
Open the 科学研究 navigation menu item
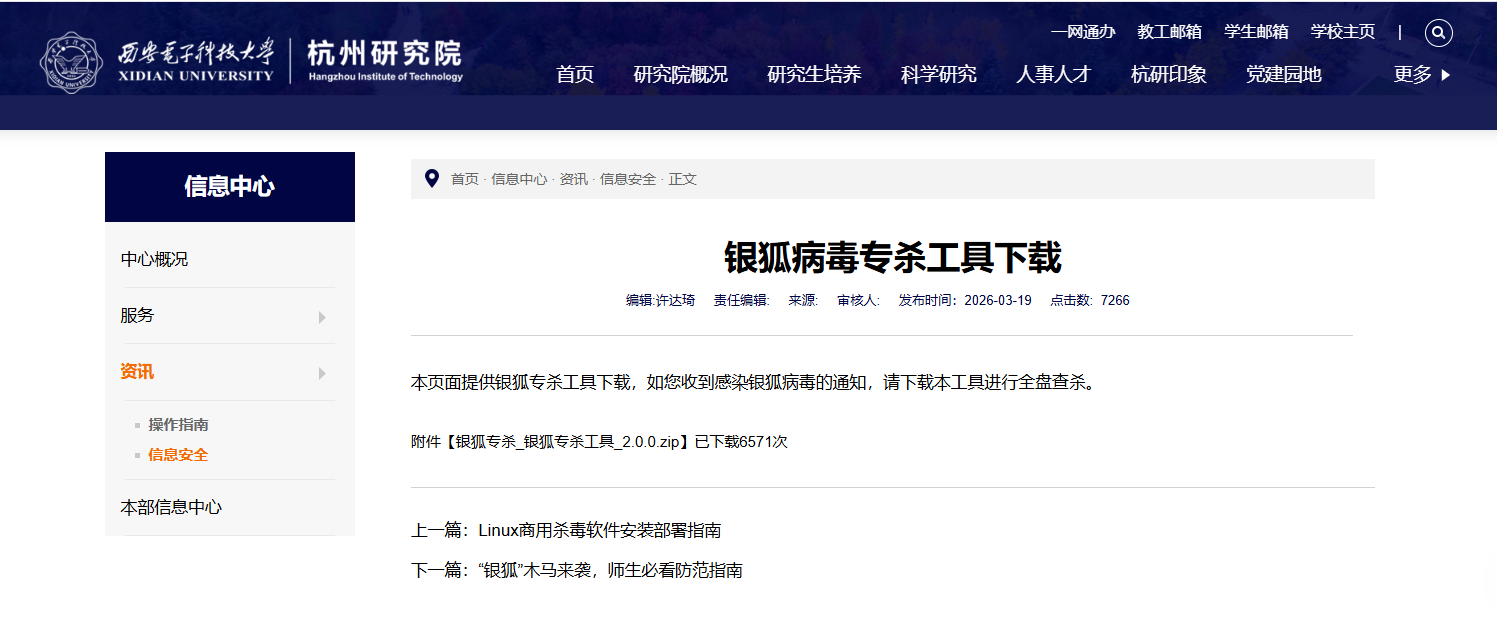pyautogui.click(x=938, y=74)
